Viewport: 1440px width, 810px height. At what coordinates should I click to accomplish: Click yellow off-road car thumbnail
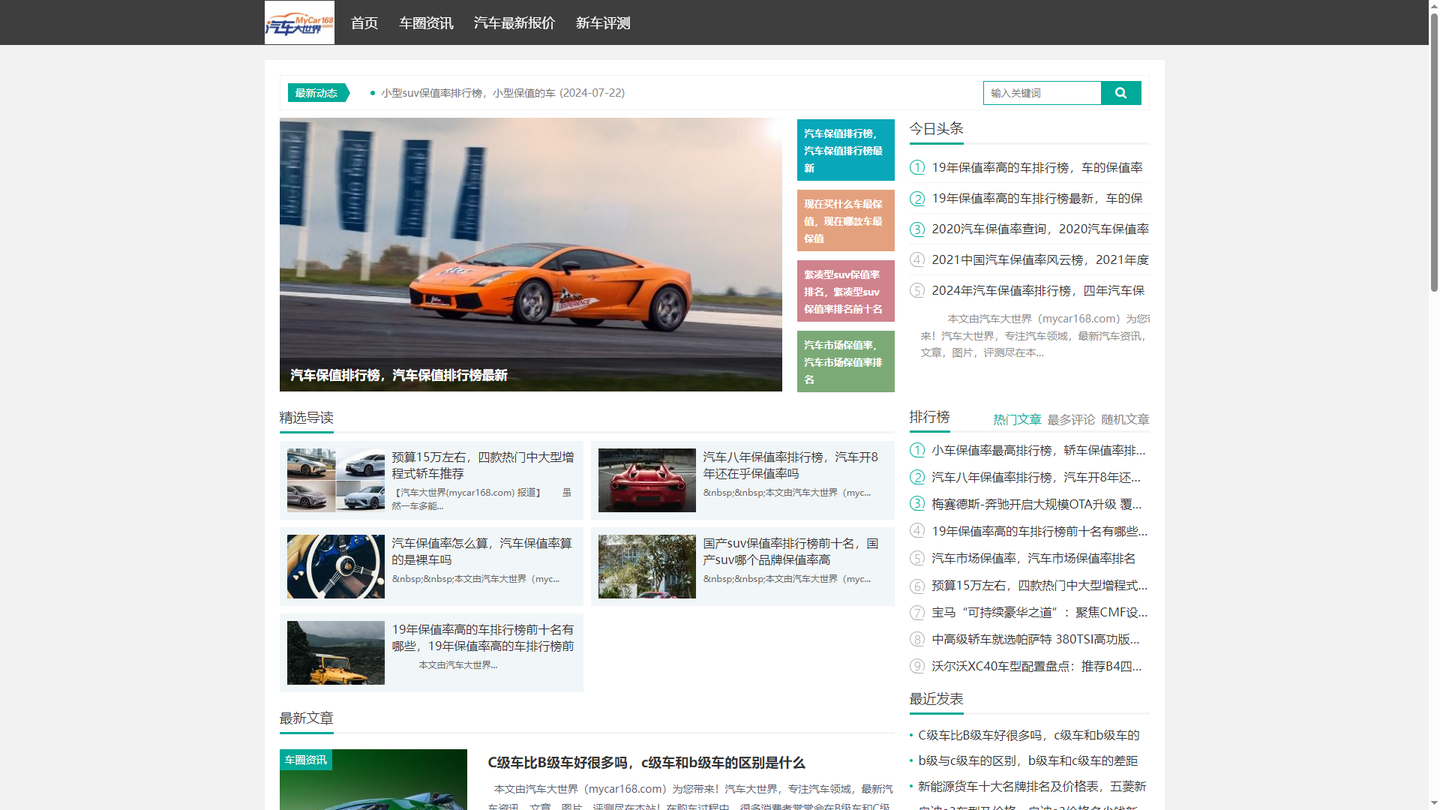(336, 653)
